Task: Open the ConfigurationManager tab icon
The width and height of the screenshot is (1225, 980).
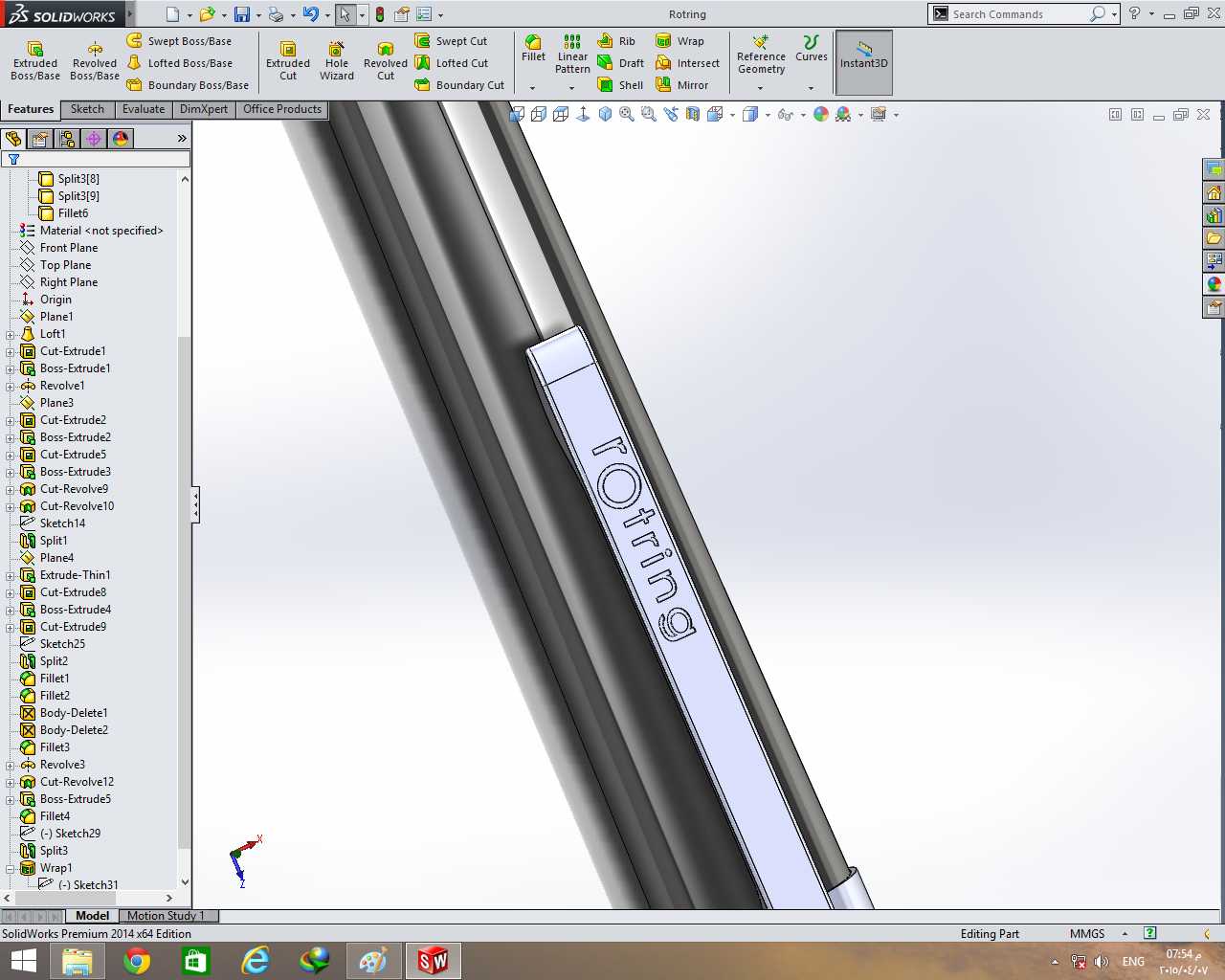Action: pyautogui.click(x=67, y=139)
